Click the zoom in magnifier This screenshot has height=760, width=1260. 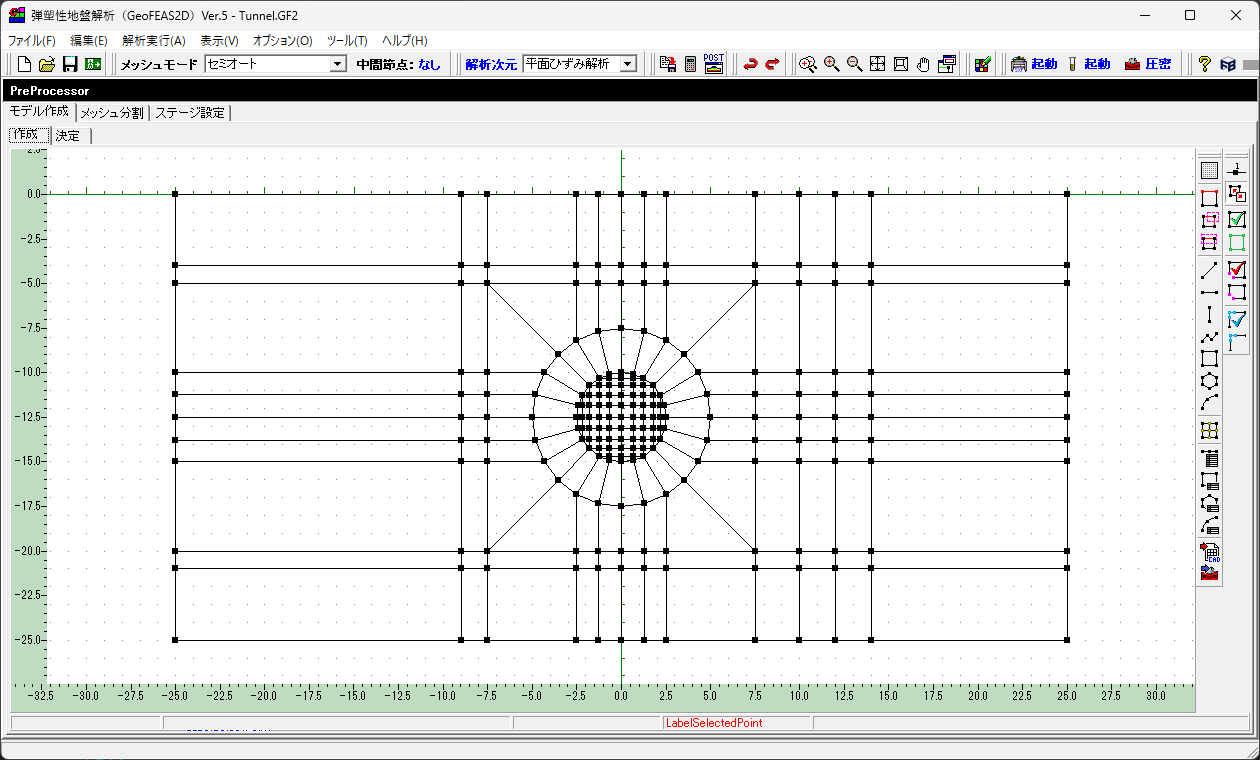pyautogui.click(x=831, y=64)
